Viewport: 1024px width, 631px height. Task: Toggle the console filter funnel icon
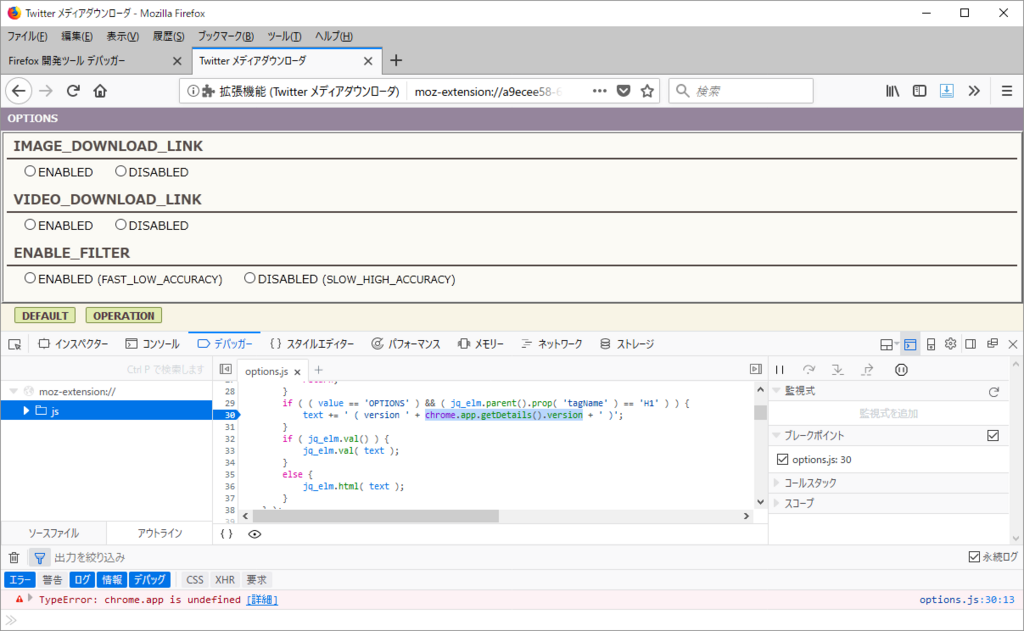point(39,557)
